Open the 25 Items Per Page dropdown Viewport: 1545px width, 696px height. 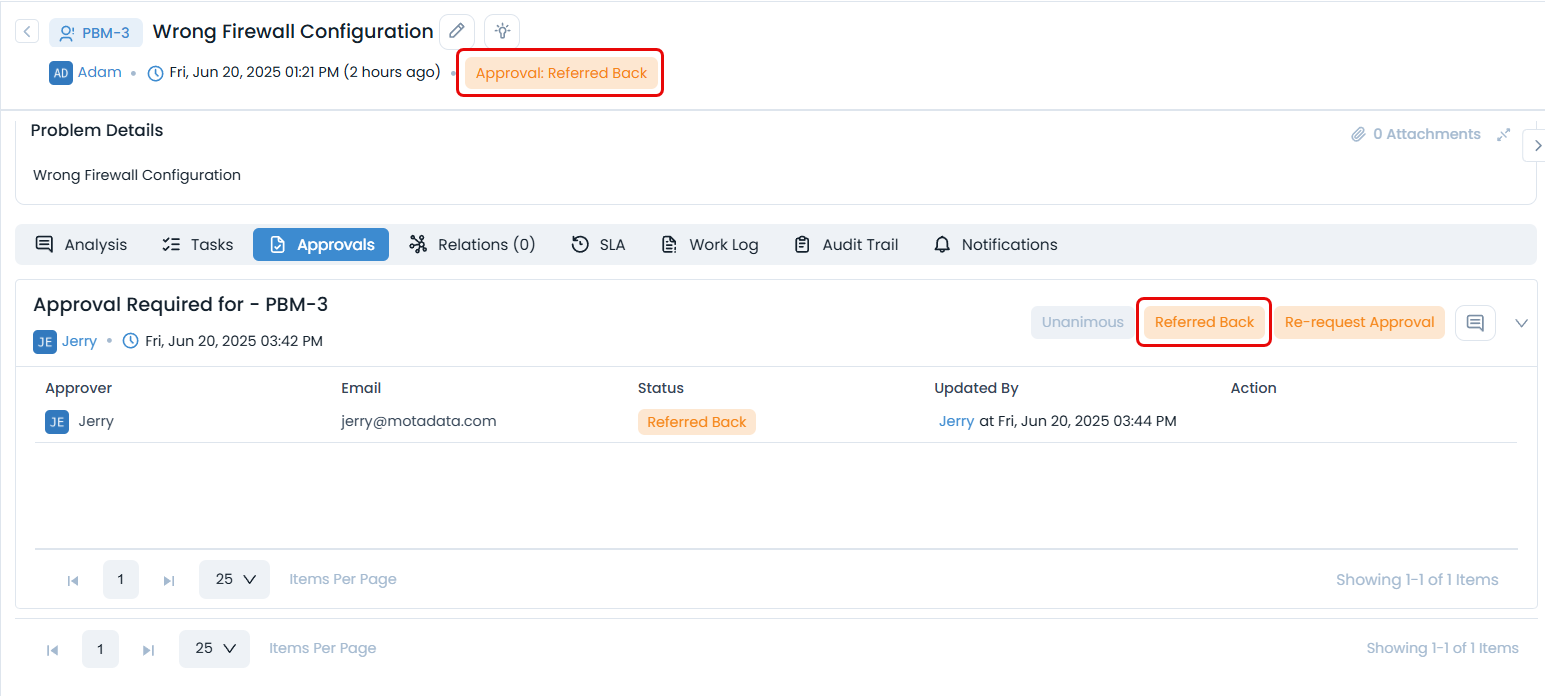(234, 579)
